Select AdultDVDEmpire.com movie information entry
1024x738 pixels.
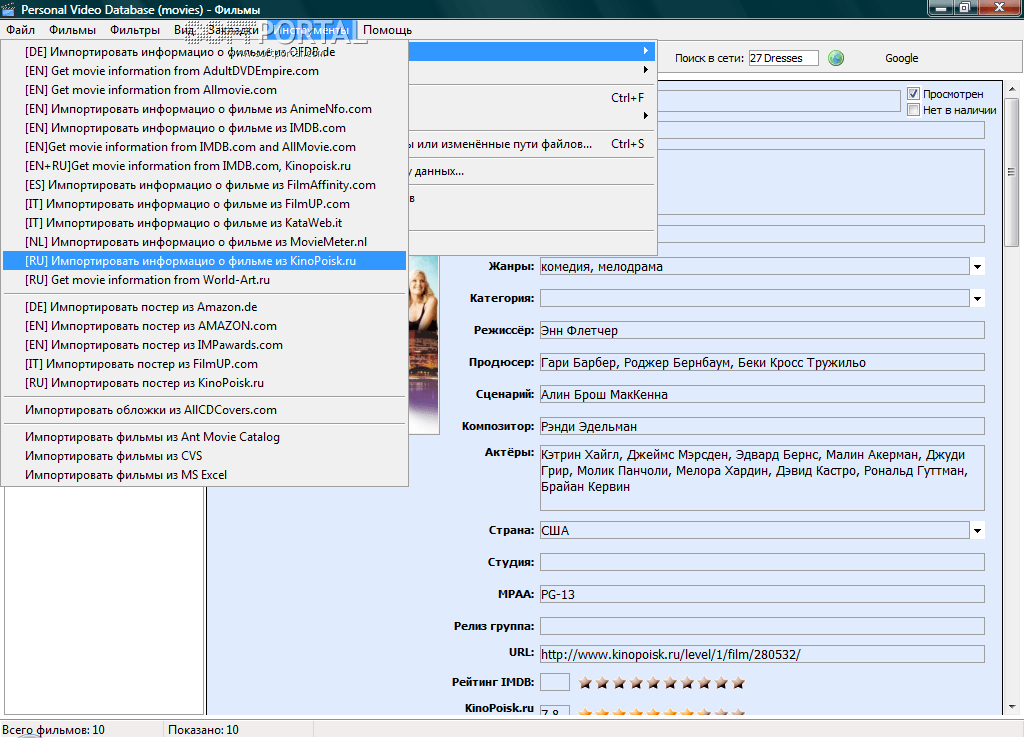204,71
